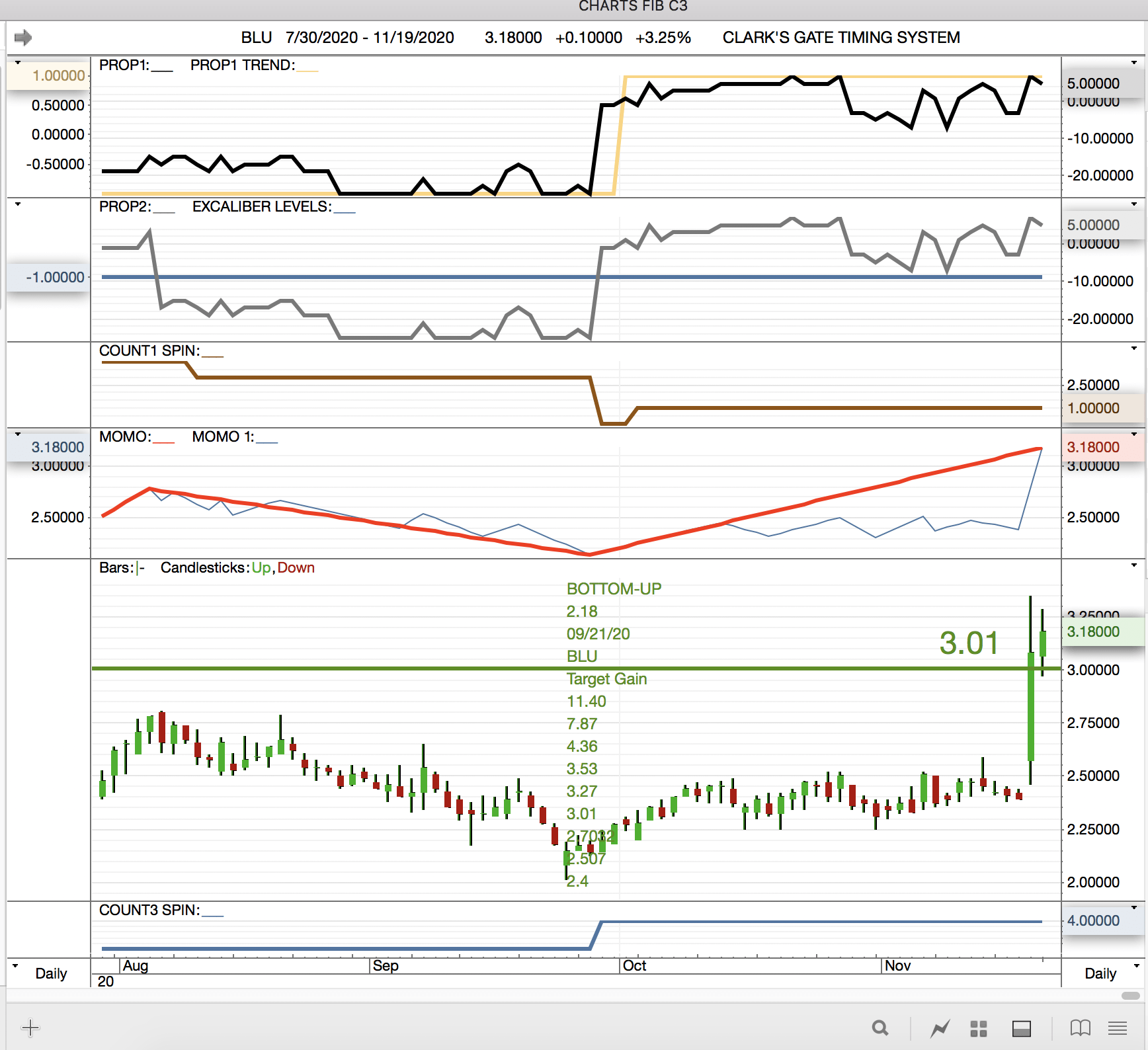Click the horizontal scrollbar thumb
The height and width of the screenshot is (1050, 1148).
[1130, 996]
